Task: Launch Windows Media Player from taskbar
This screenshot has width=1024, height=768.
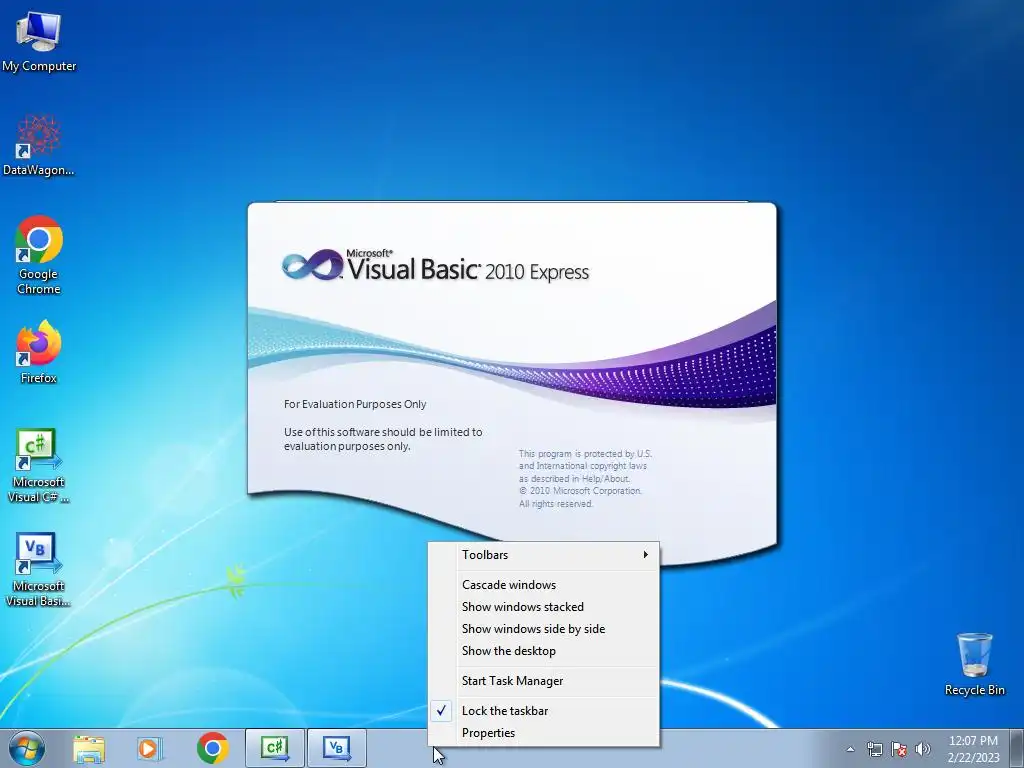Action: coord(150,748)
